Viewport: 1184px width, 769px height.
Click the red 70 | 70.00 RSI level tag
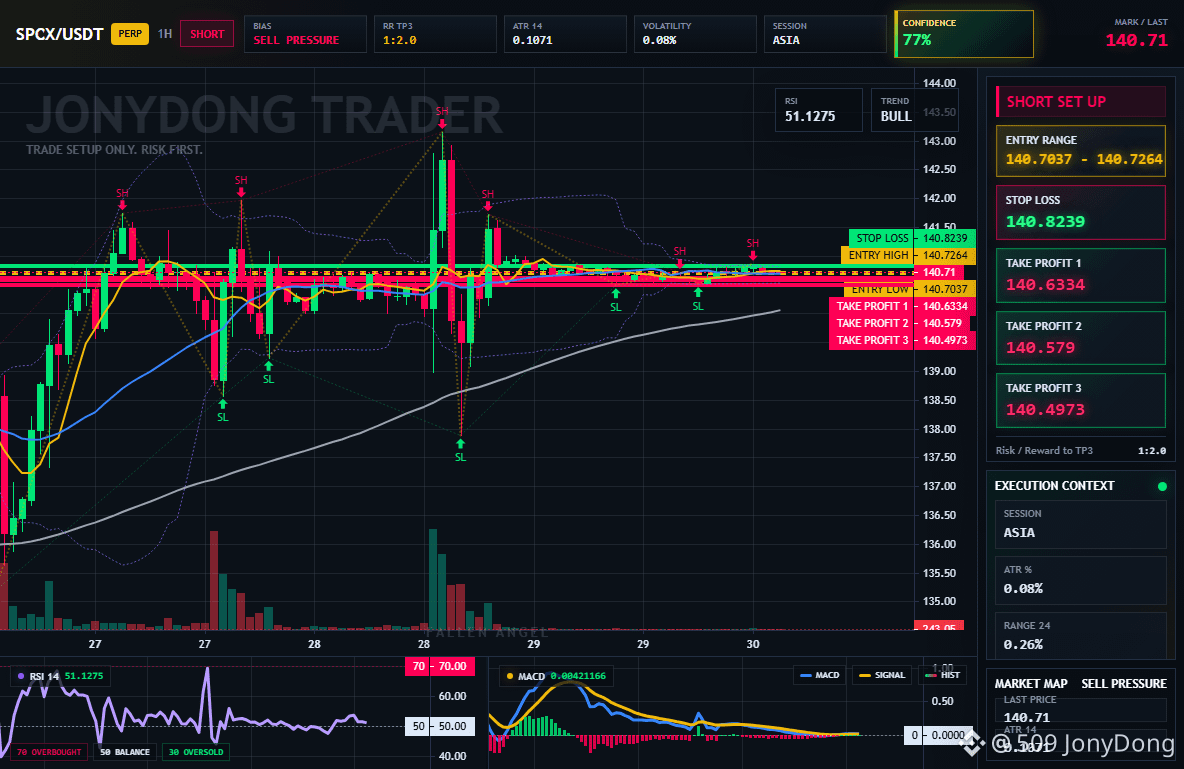point(440,666)
